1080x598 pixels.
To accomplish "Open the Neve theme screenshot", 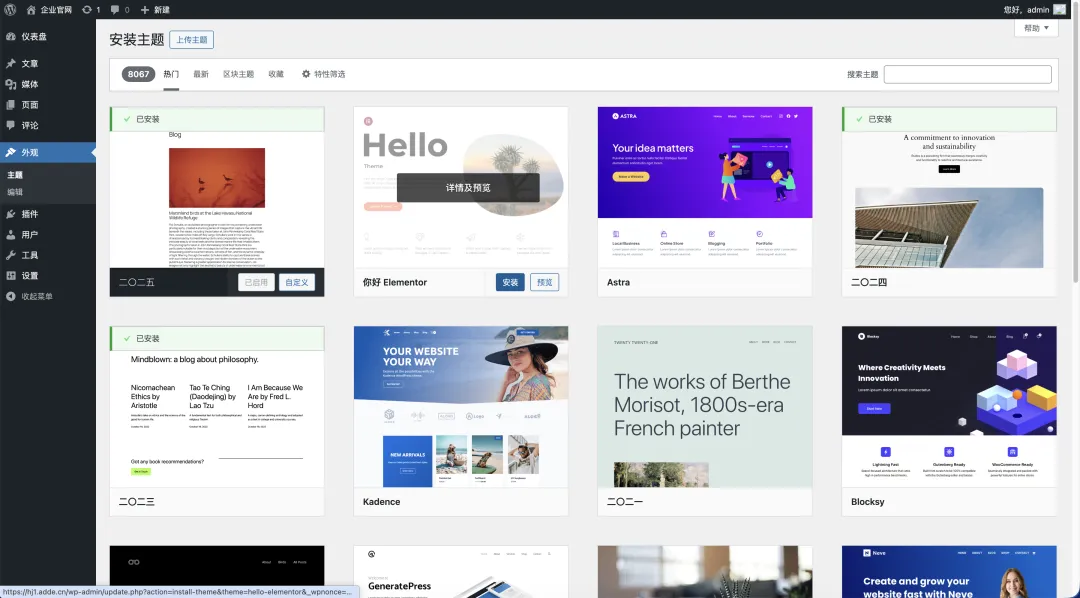I will click(x=949, y=572).
